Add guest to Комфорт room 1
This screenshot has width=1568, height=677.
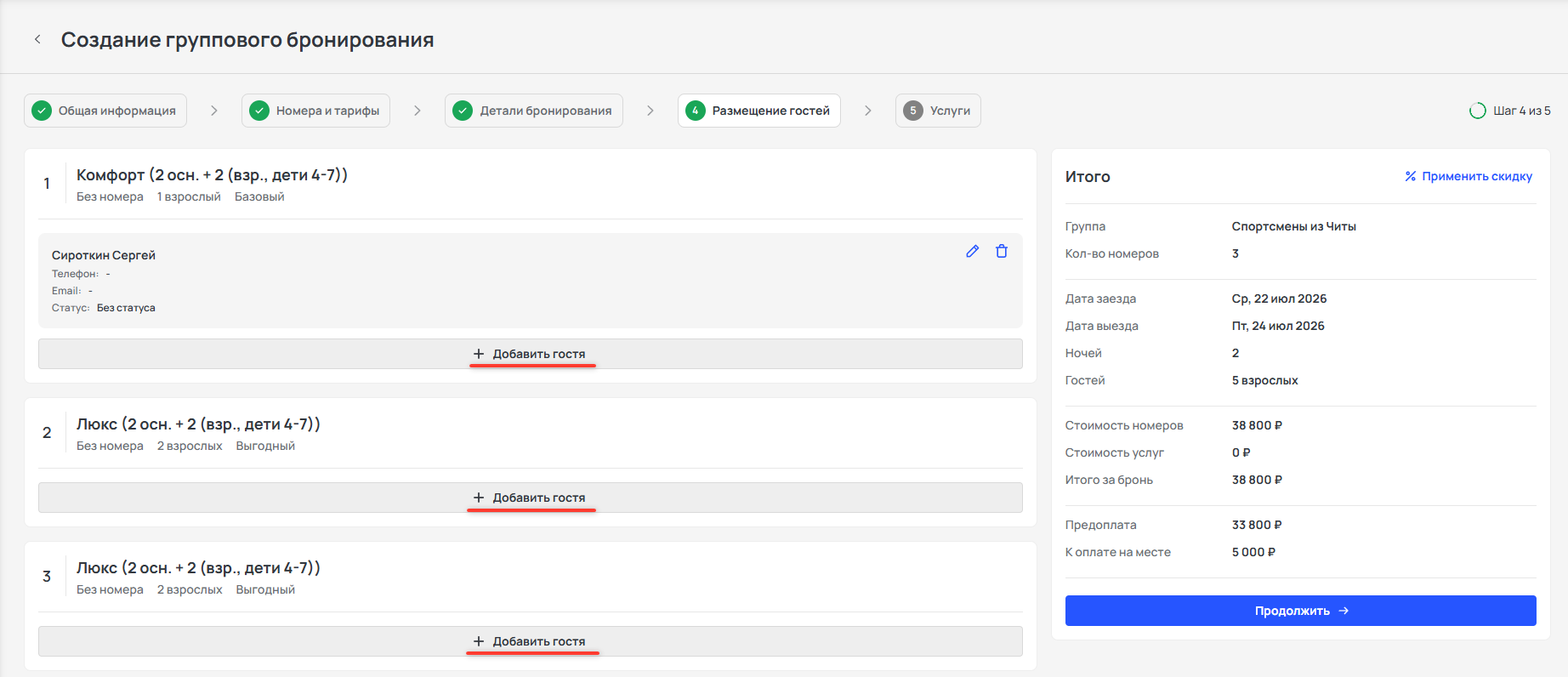pyautogui.click(x=531, y=354)
